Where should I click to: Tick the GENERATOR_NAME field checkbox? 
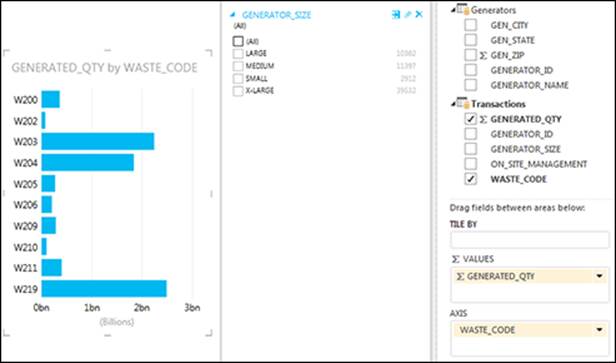point(471,85)
